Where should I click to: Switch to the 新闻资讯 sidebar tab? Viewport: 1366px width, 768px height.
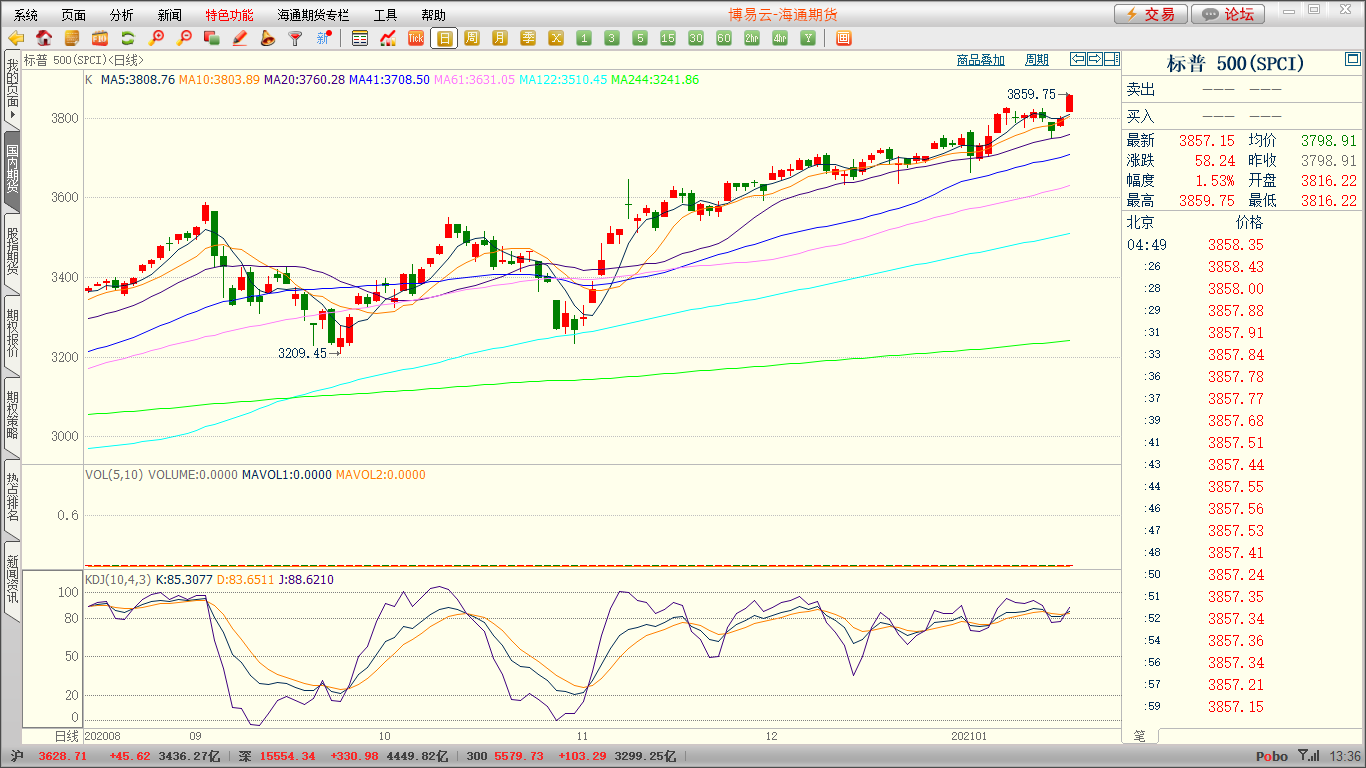tap(12, 579)
